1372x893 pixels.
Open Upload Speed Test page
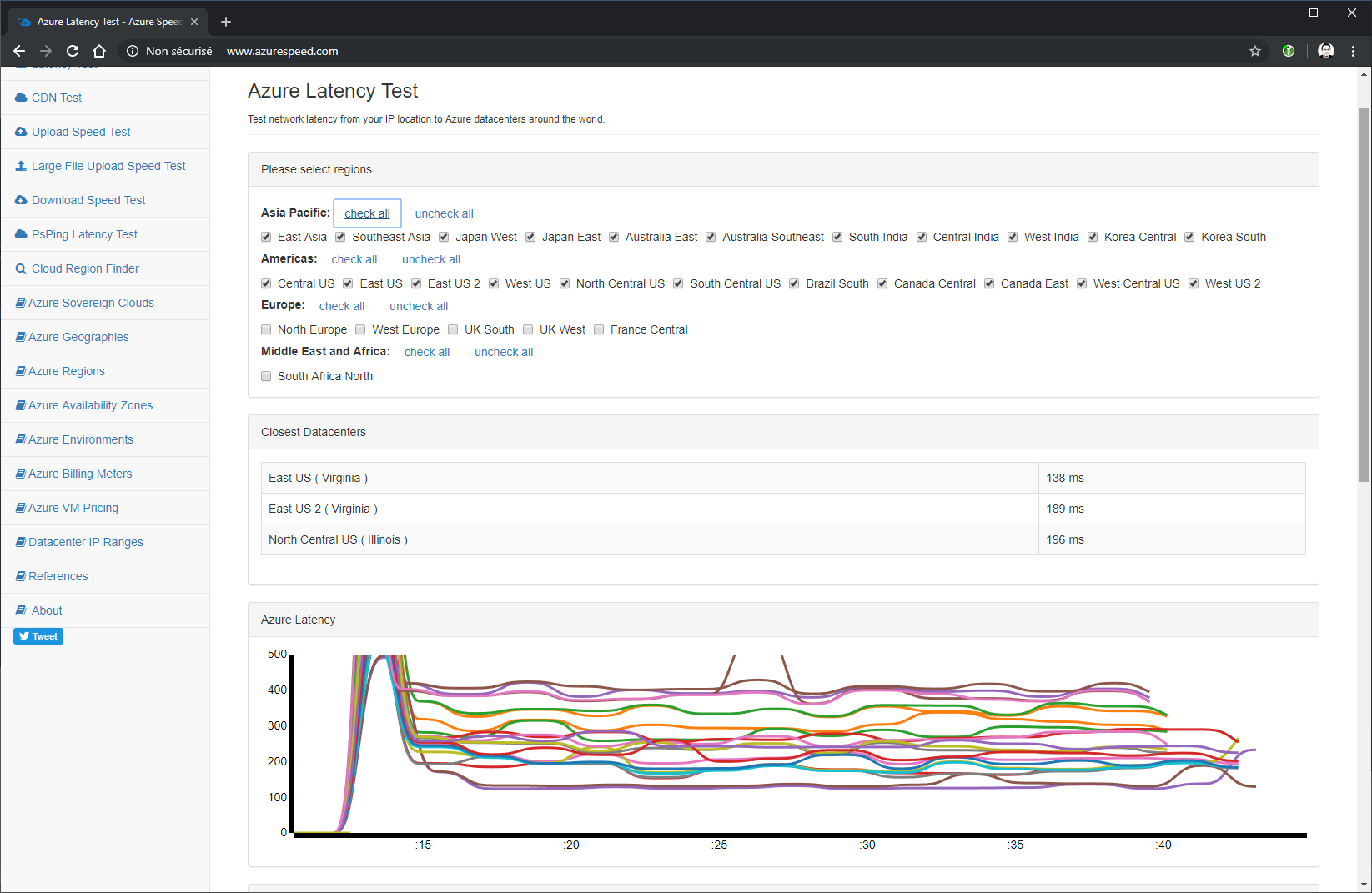click(x=81, y=132)
